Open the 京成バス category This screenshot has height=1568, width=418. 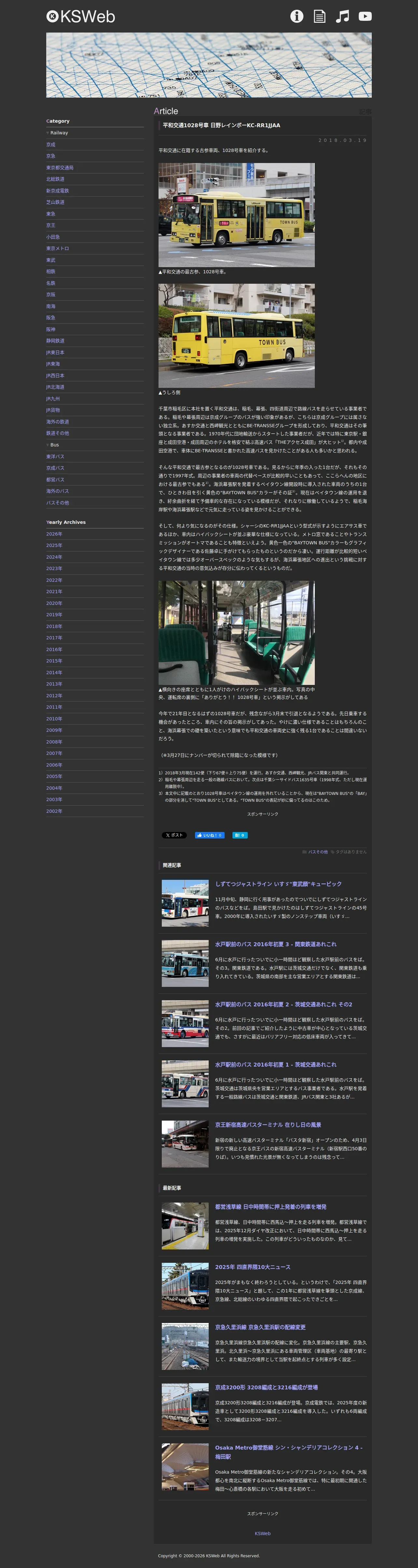(x=55, y=468)
